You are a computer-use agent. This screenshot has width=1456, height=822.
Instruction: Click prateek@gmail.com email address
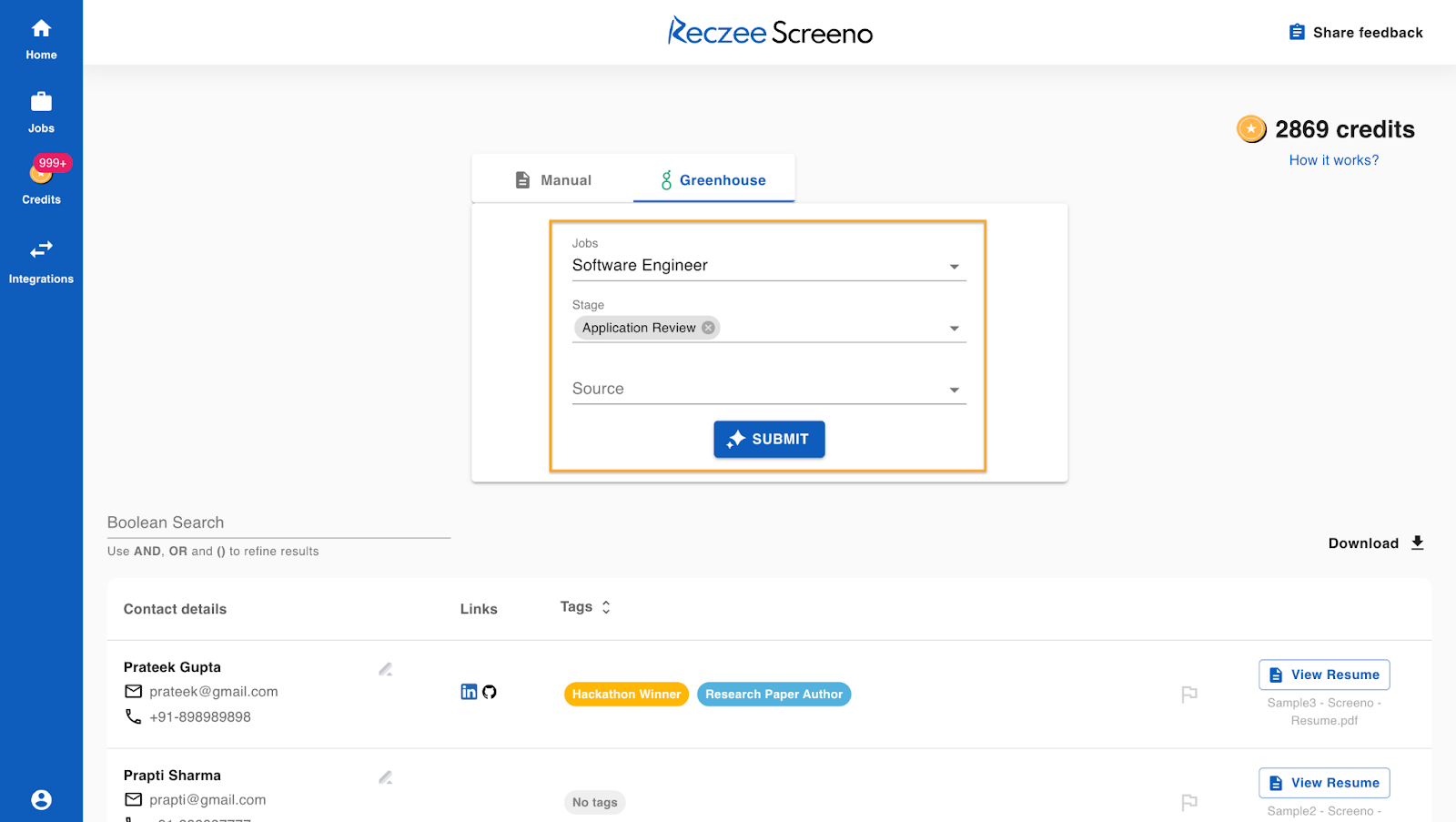tap(214, 692)
